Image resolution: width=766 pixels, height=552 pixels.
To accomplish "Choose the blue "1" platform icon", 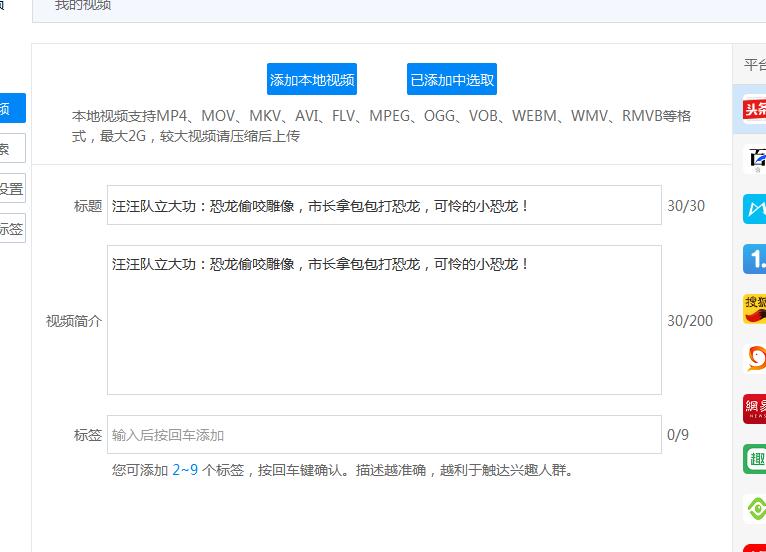I will point(754,259).
